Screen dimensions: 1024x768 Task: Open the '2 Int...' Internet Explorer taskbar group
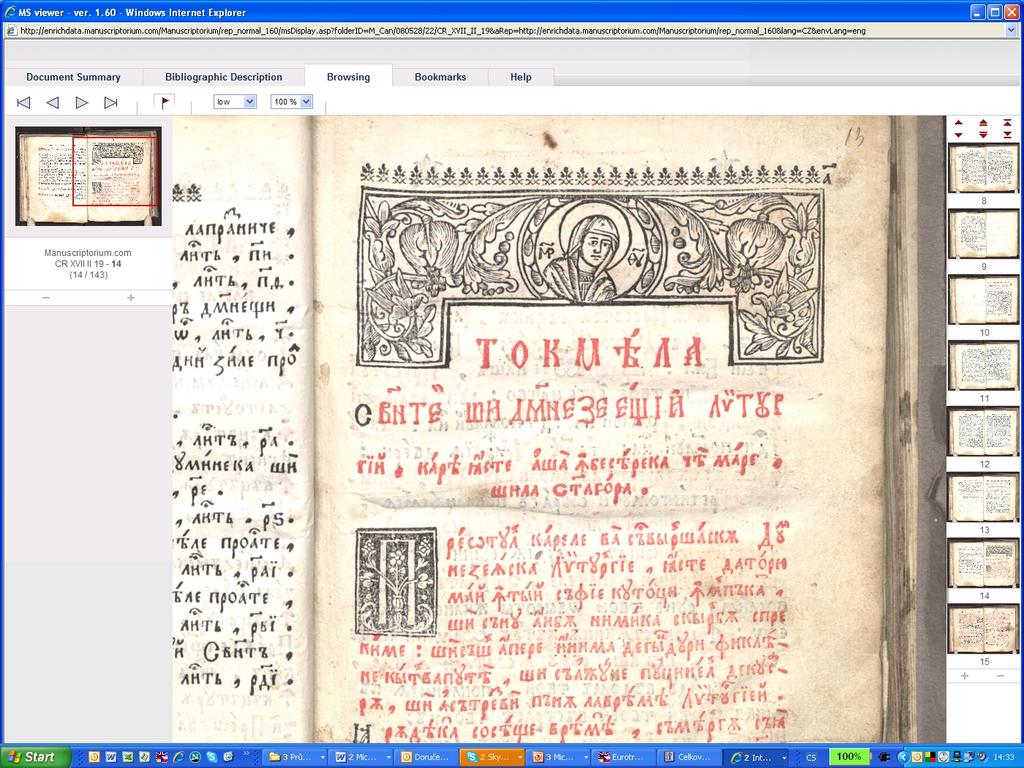tap(754, 757)
